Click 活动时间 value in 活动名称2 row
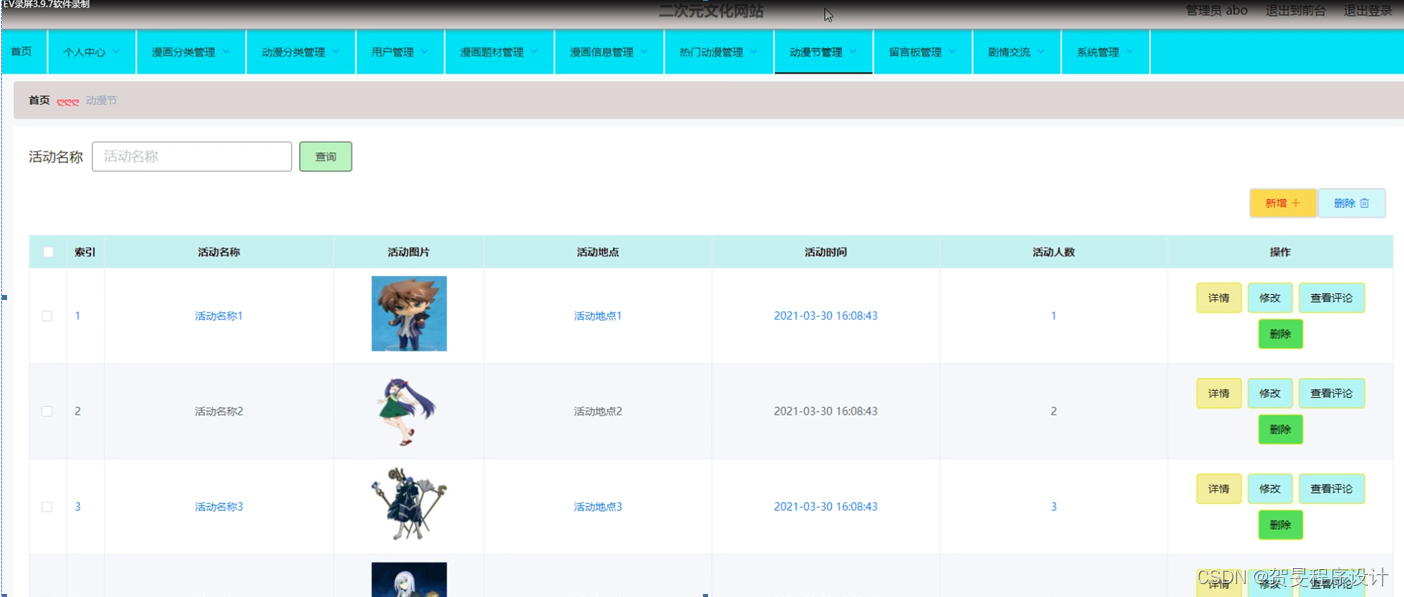The image size is (1404, 597). tap(826, 411)
